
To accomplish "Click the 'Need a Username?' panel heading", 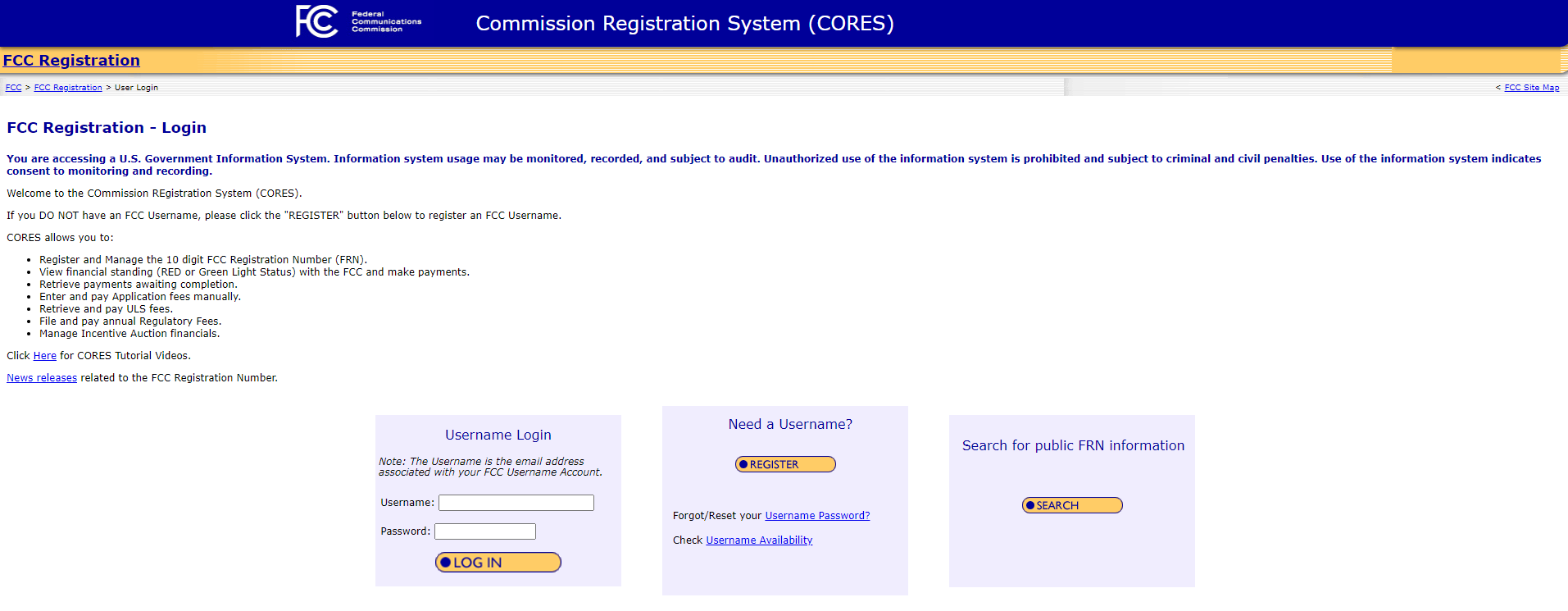I will 789,425.
